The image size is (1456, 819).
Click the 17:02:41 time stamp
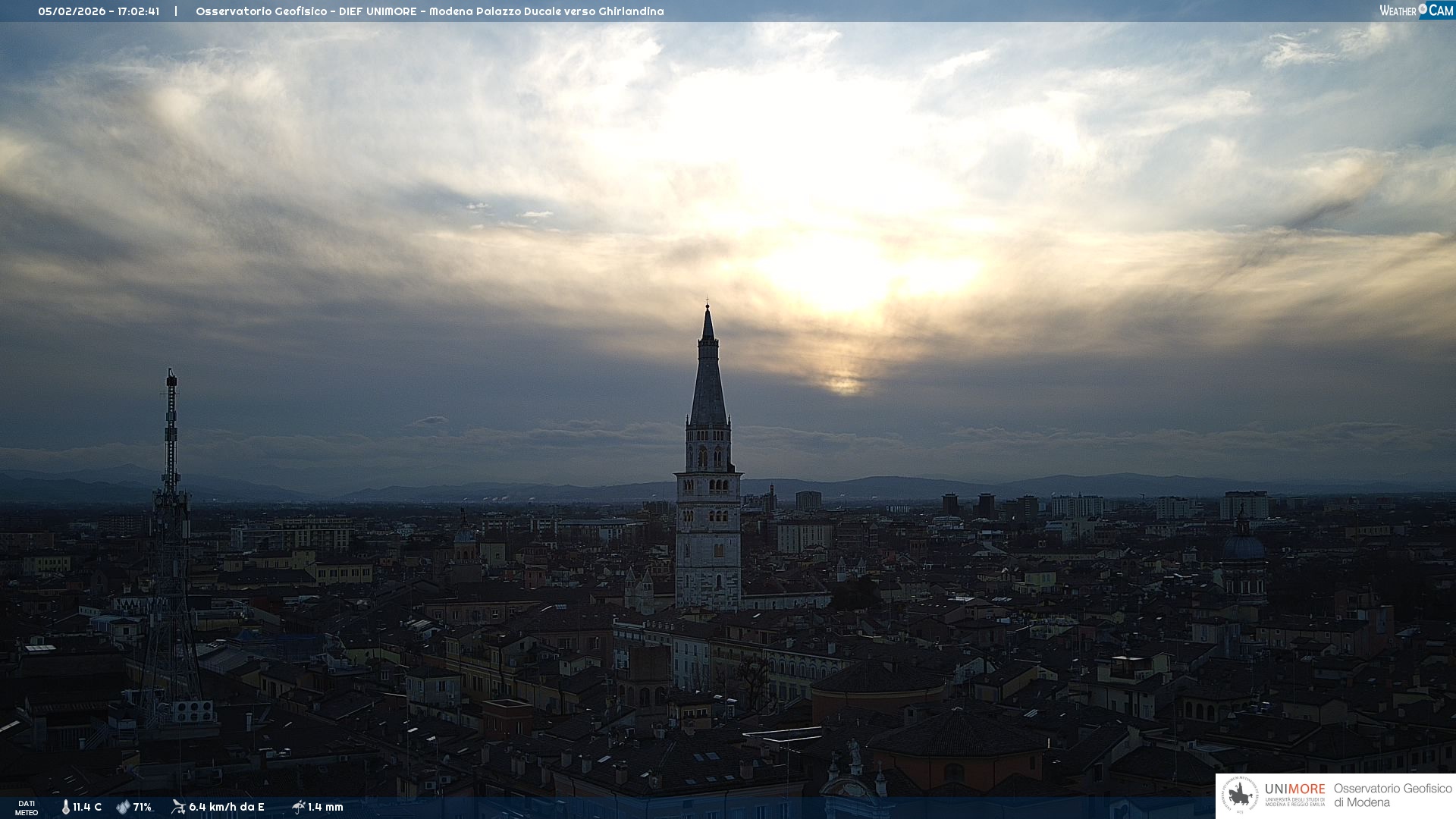click(138, 11)
